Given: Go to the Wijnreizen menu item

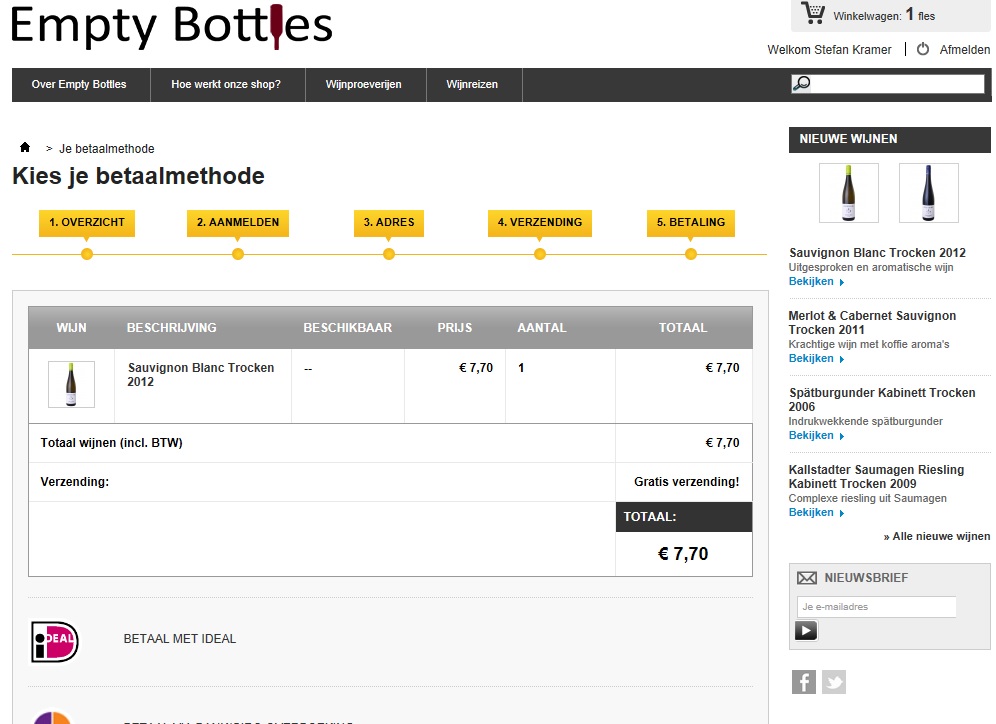Looking at the screenshot, I should pyautogui.click(x=472, y=85).
